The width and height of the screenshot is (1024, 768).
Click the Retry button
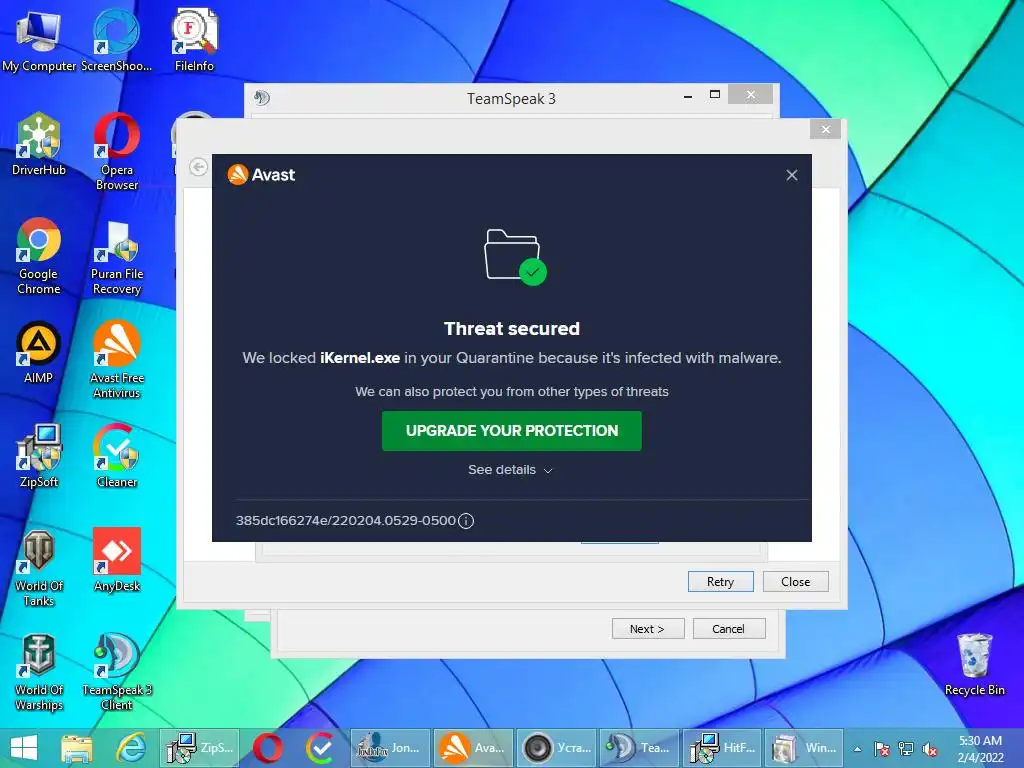pos(720,582)
